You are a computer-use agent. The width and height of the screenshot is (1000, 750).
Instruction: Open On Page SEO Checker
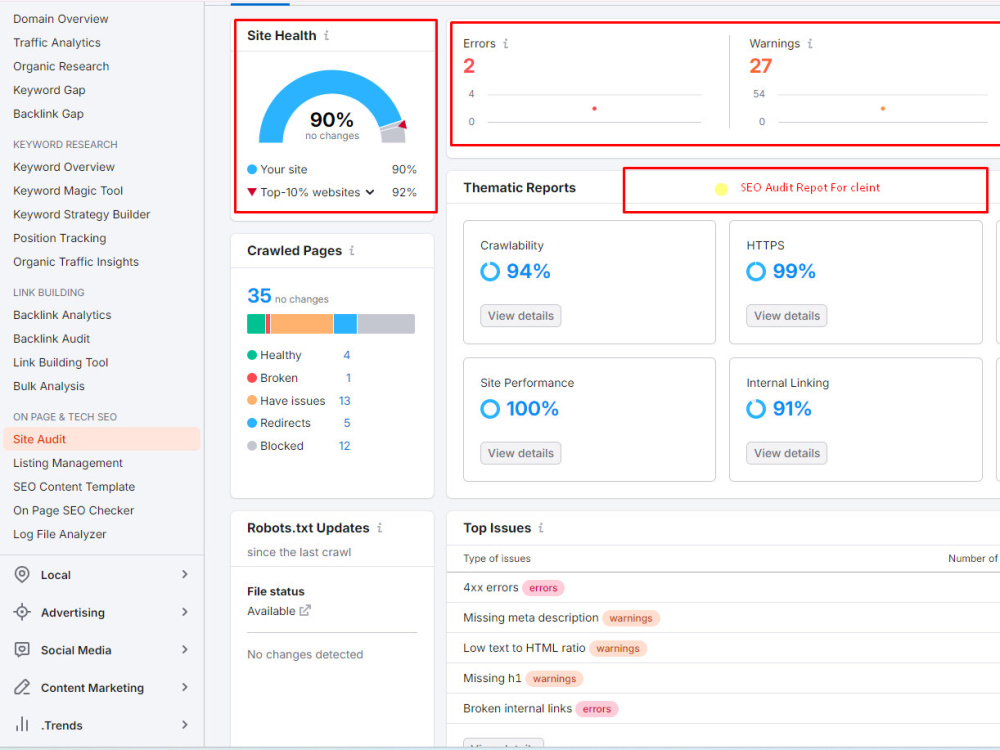pyautogui.click(x=73, y=511)
